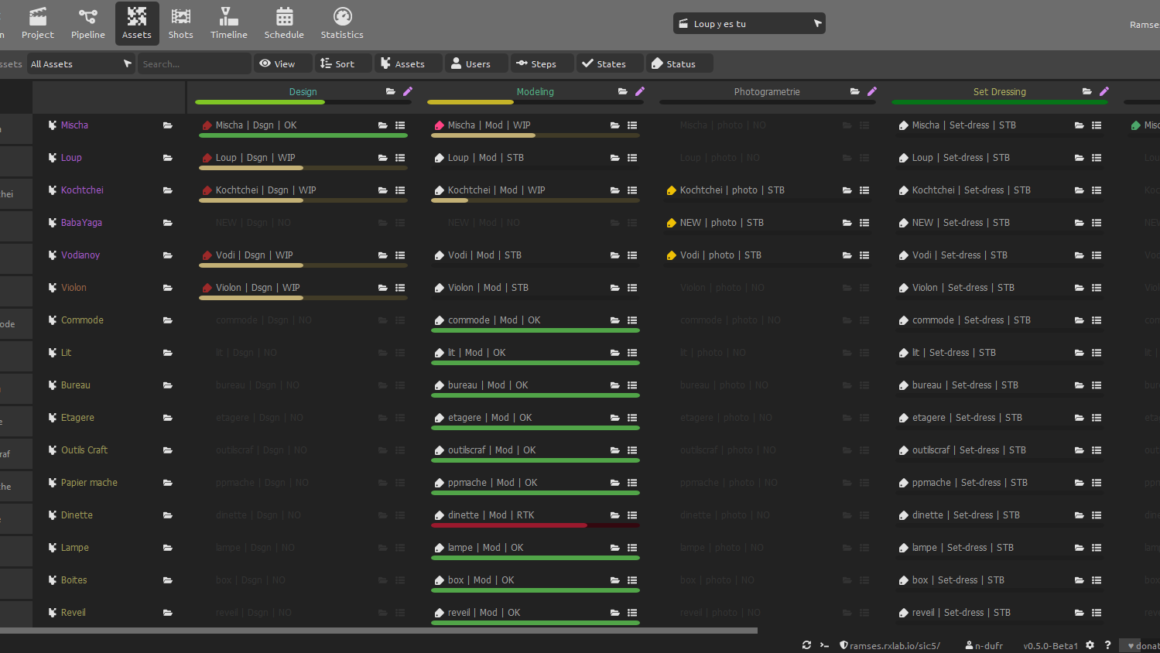Screen dimensions: 1160x653
Task: Open the settings gear in status bar
Action: coord(1090,645)
